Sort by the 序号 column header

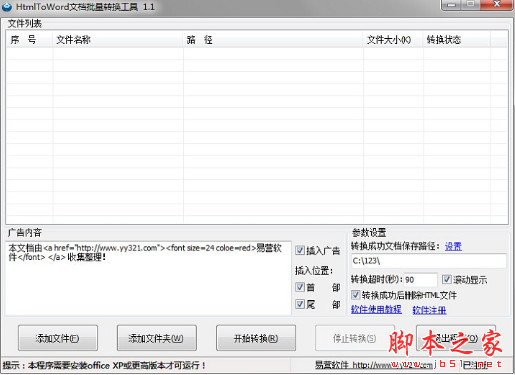(x=29, y=40)
